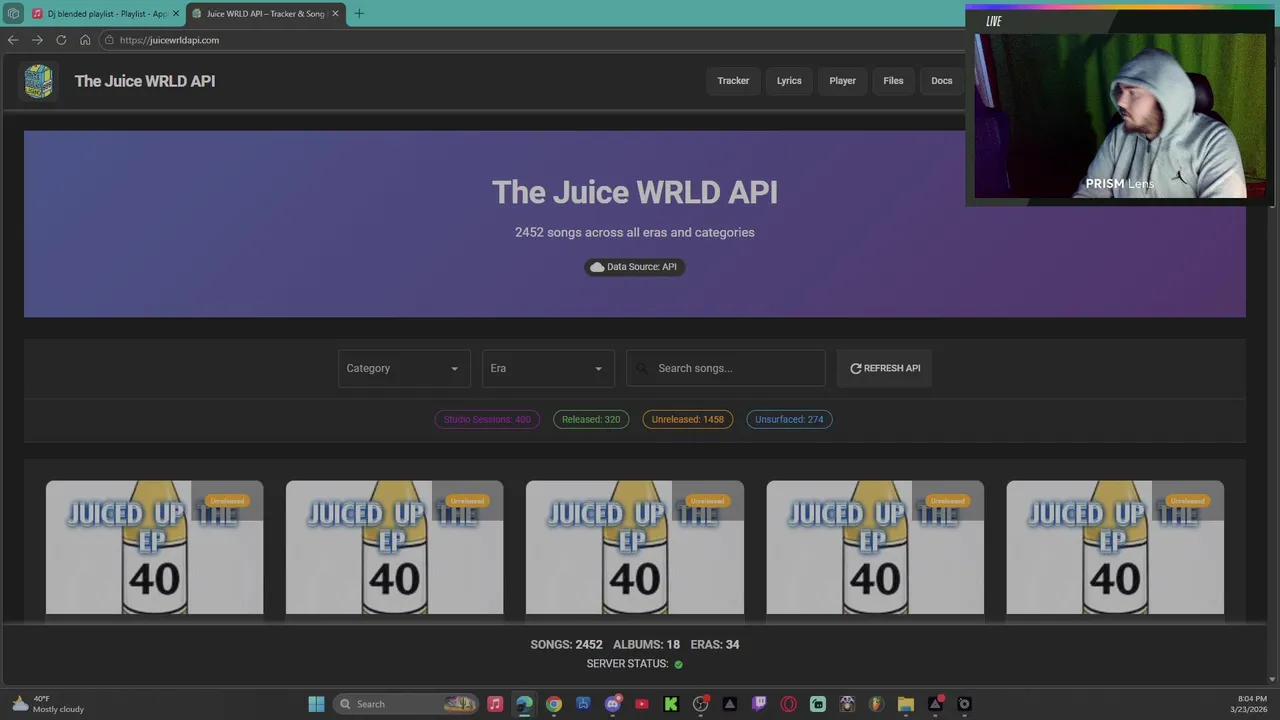The height and width of the screenshot is (720, 1280).
Task: Open OBS Studio from the taskbar
Action: click(700, 704)
